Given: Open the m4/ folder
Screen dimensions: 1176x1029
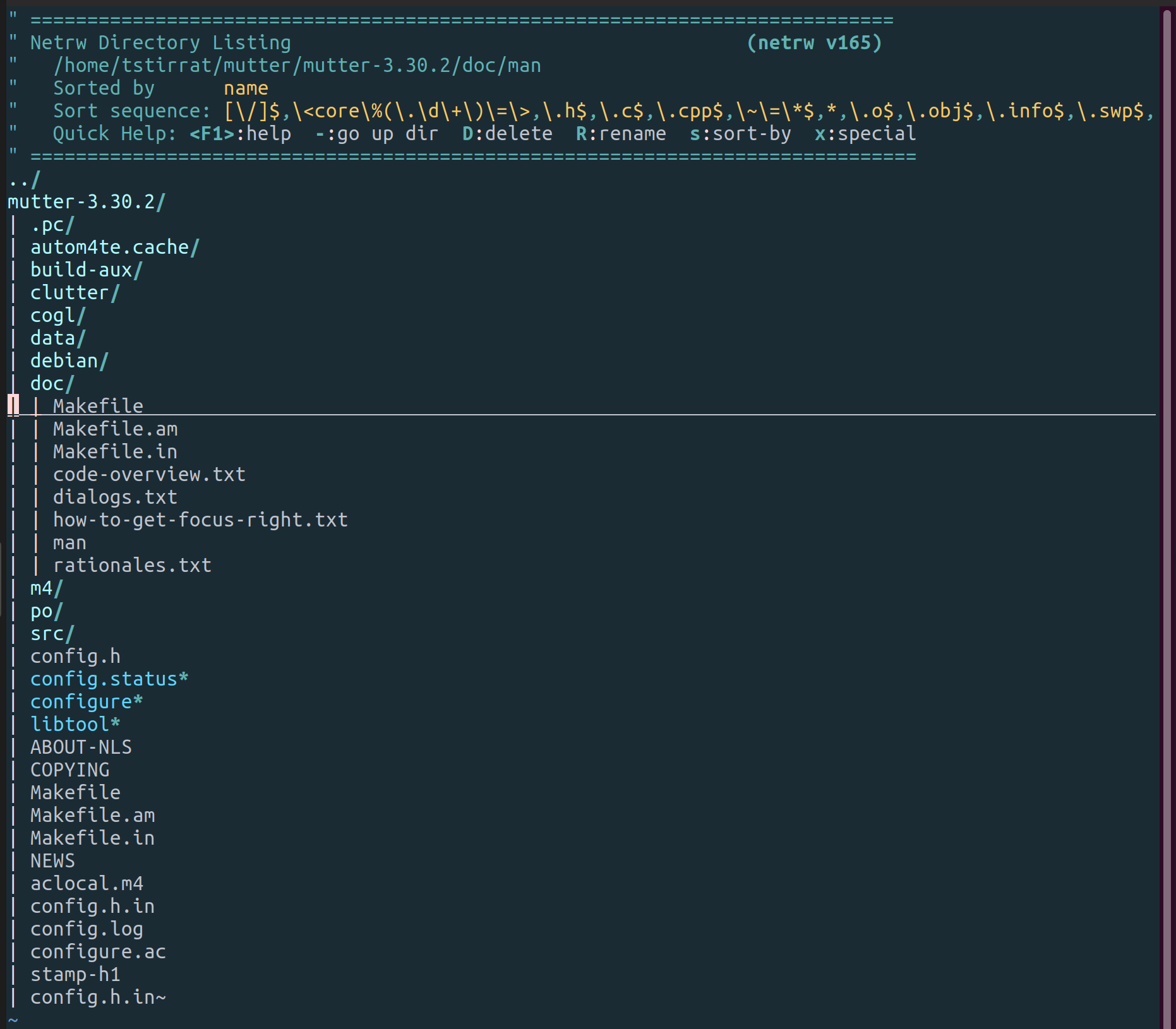Looking at the screenshot, I should tap(44, 587).
